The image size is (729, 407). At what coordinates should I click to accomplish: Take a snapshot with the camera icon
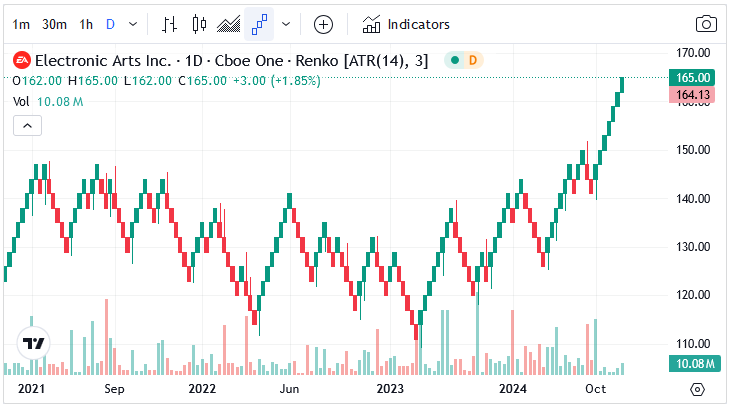pyautogui.click(x=706, y=24)
